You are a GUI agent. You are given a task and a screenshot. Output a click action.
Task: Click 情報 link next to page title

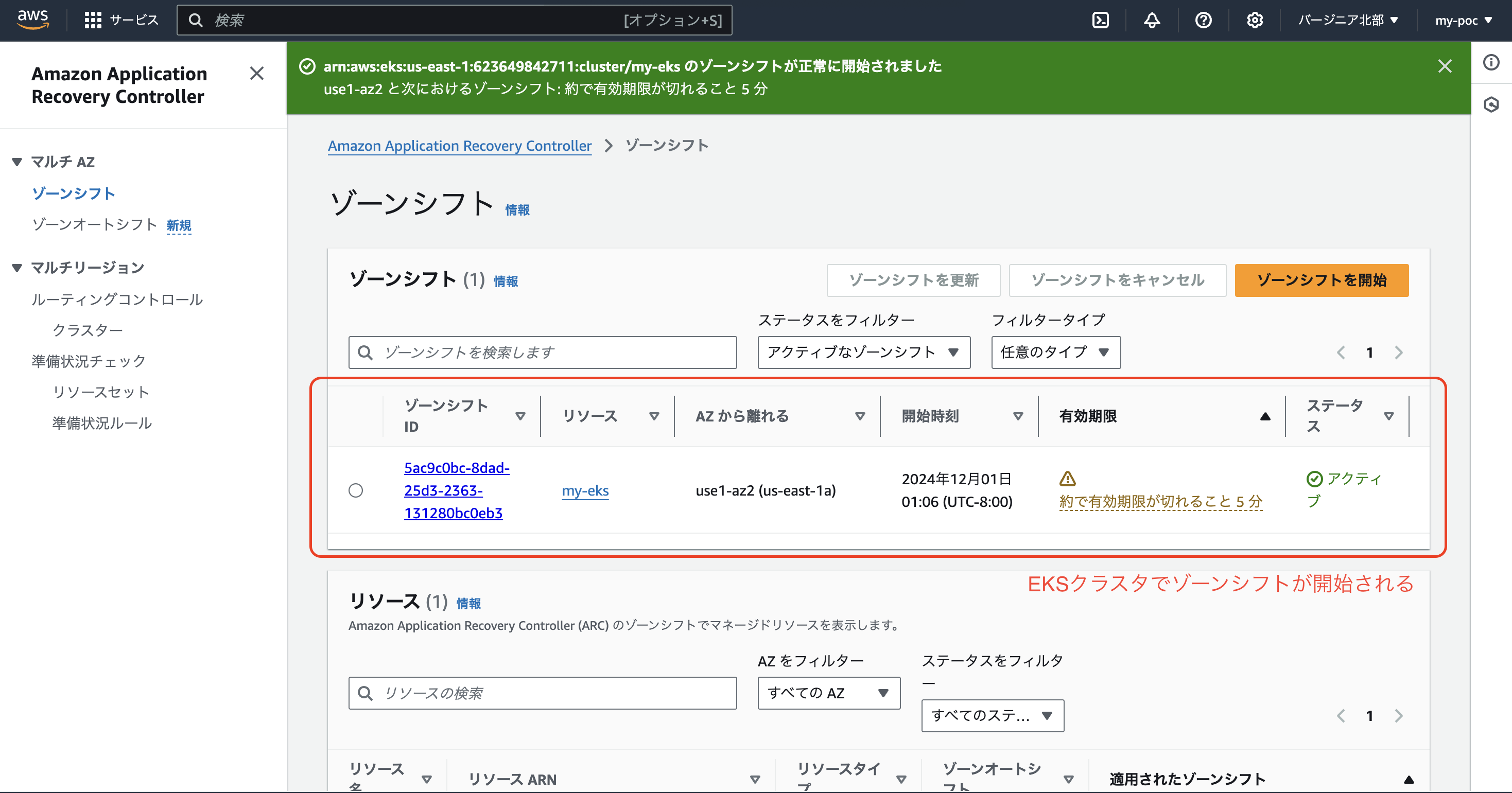point(517,210)
